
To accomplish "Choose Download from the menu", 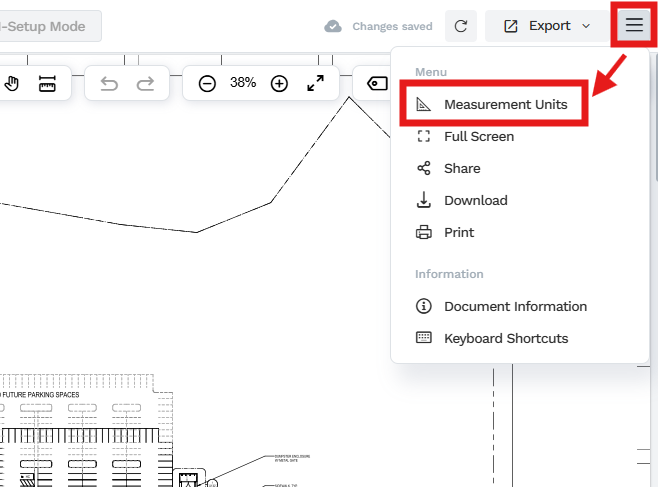I will point(475,200).
